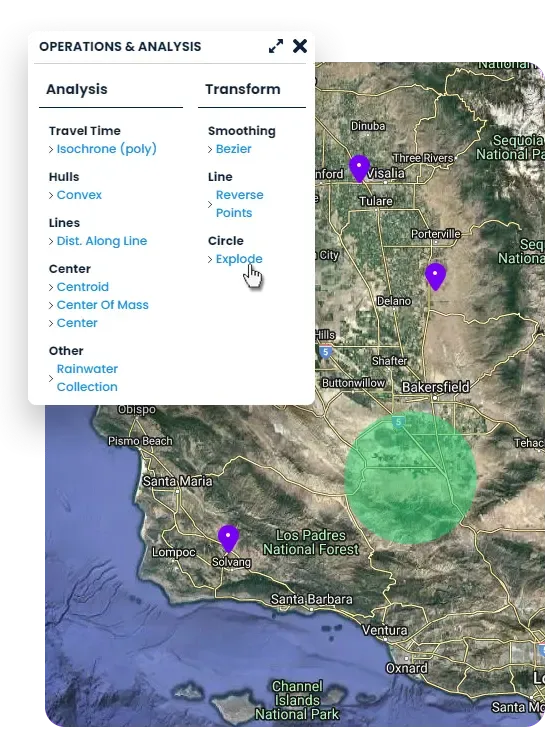
Task: Click the green circle shape on the map
Action: pos(410,478)
